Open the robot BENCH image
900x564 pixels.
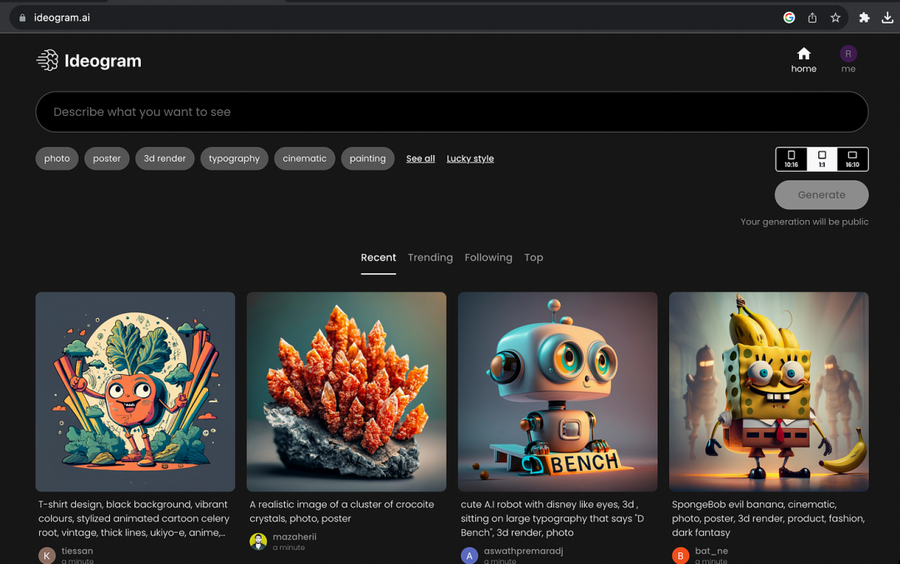click(x=558, y=392)
